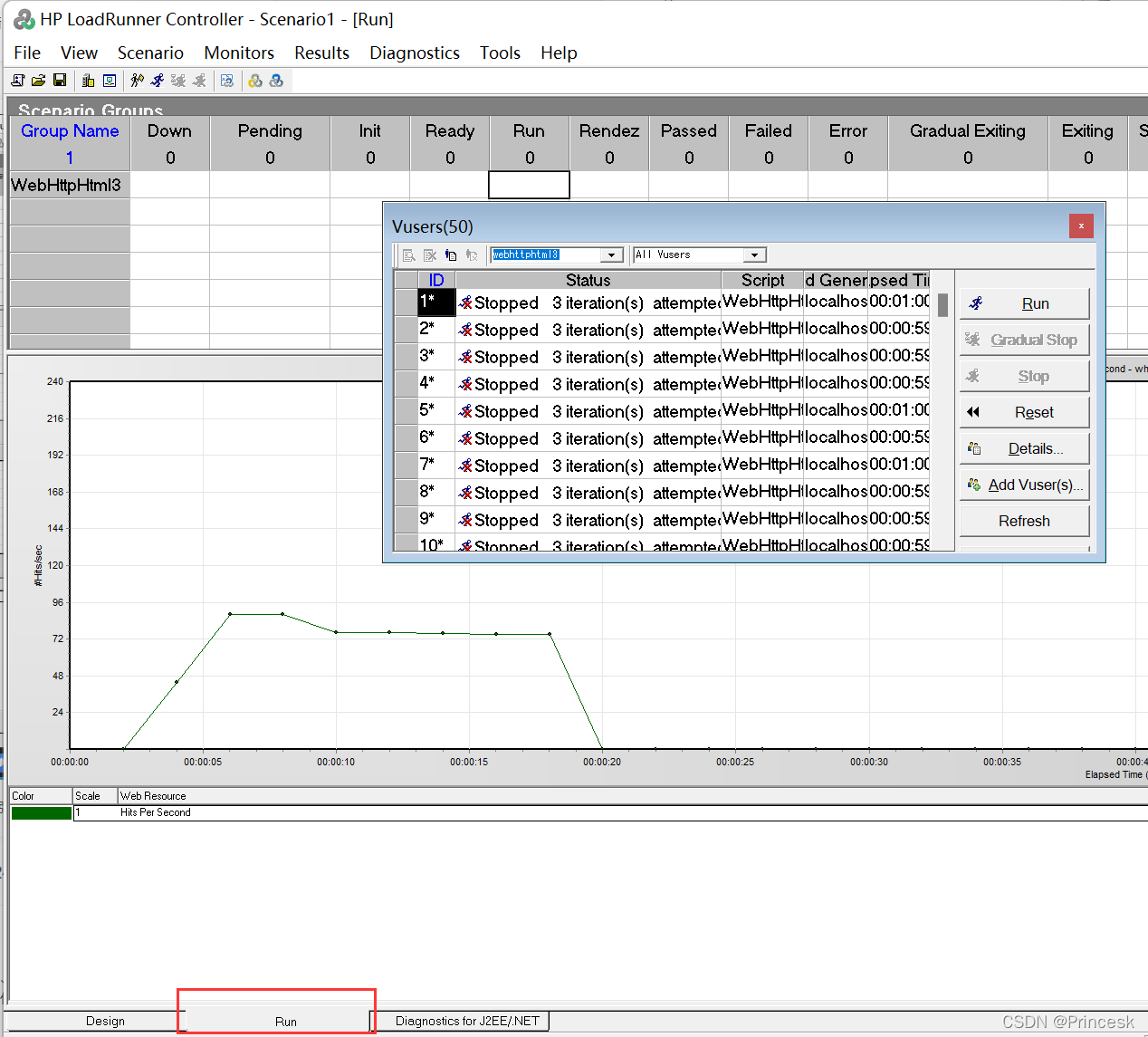Image resolution: width=1148 pixels, height=1037 pixels.
Task: Click the Load Generators toolbar icon
Action: click(x=88, y=81)
